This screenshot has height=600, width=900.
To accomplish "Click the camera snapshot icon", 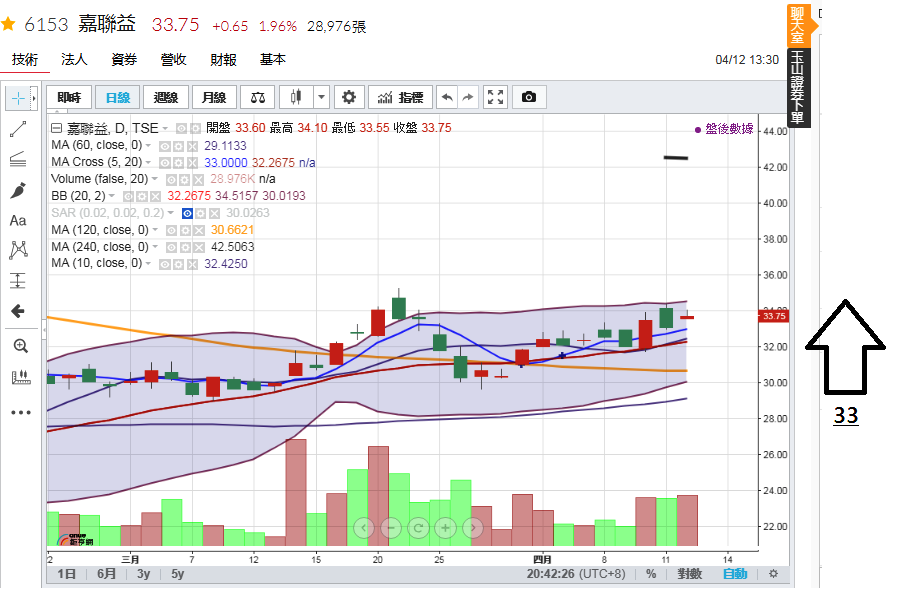I will 529,97.
